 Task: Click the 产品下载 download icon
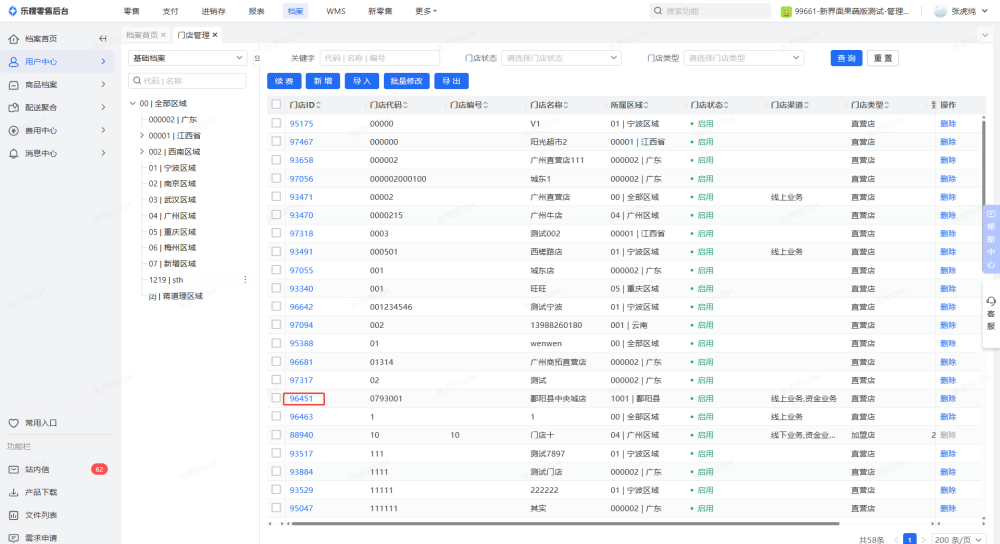click(14, 492)
